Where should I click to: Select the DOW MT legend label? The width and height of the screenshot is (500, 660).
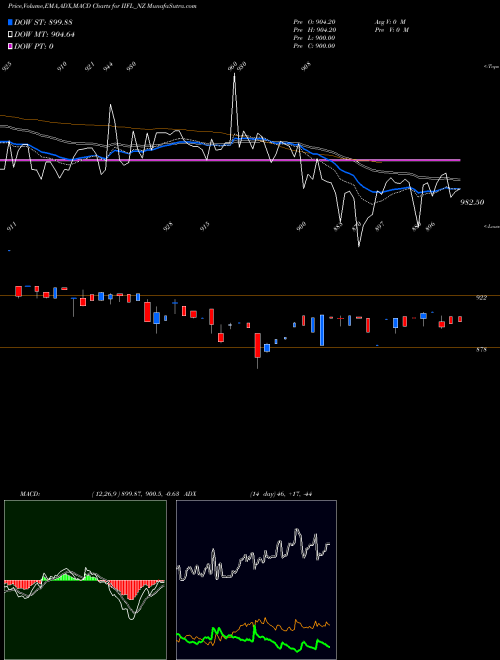click(x=44, y=35)
